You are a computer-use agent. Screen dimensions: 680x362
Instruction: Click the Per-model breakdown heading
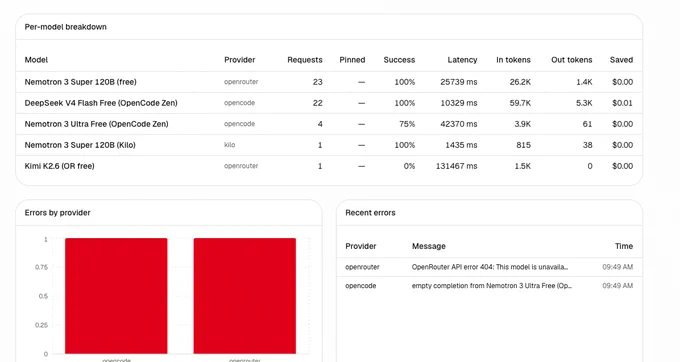[x=65, y=27]
